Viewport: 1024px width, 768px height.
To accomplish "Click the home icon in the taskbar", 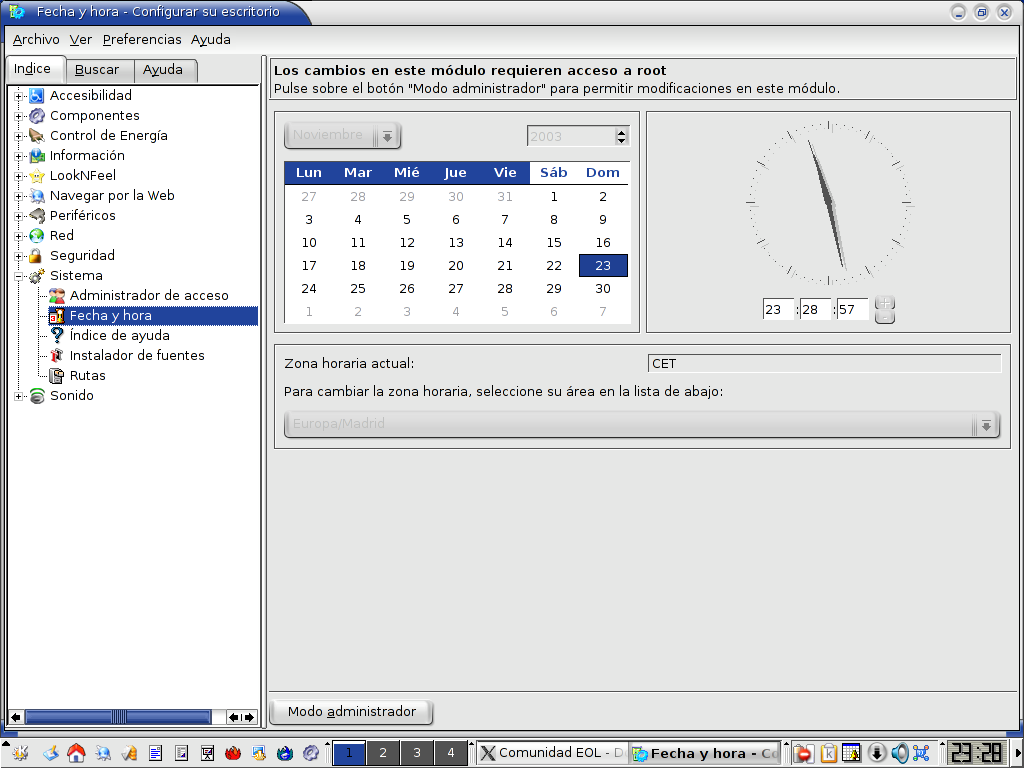I will pyautogui.click(x=76, y=753).
